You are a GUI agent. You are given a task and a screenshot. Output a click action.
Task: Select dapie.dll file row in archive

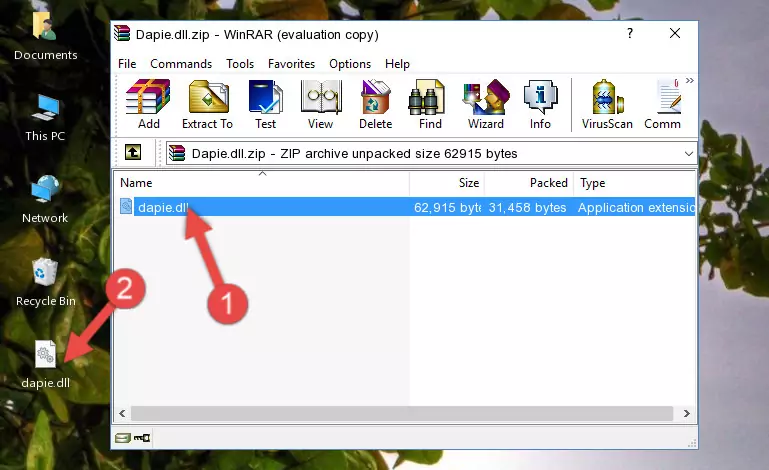coord(405,207)
